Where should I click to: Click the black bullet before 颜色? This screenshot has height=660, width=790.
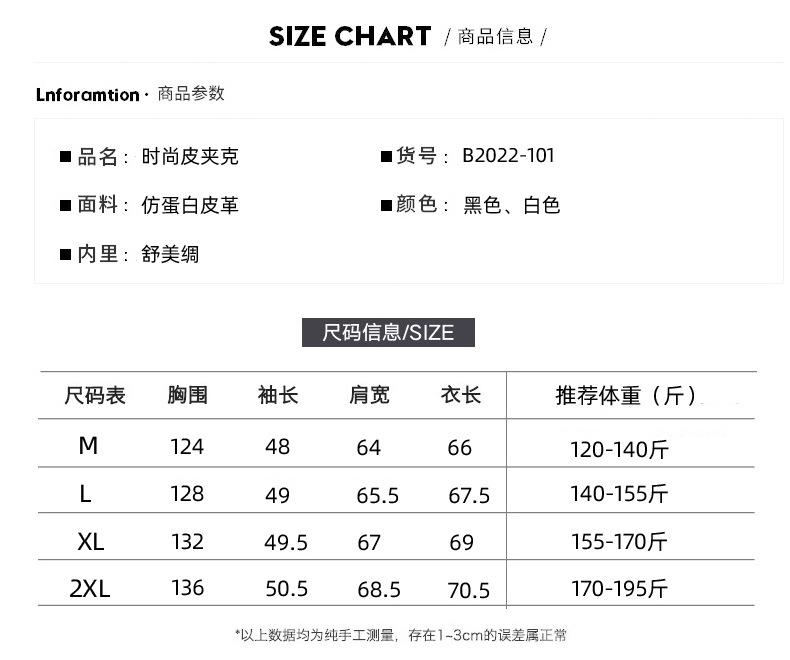[385, 206]
